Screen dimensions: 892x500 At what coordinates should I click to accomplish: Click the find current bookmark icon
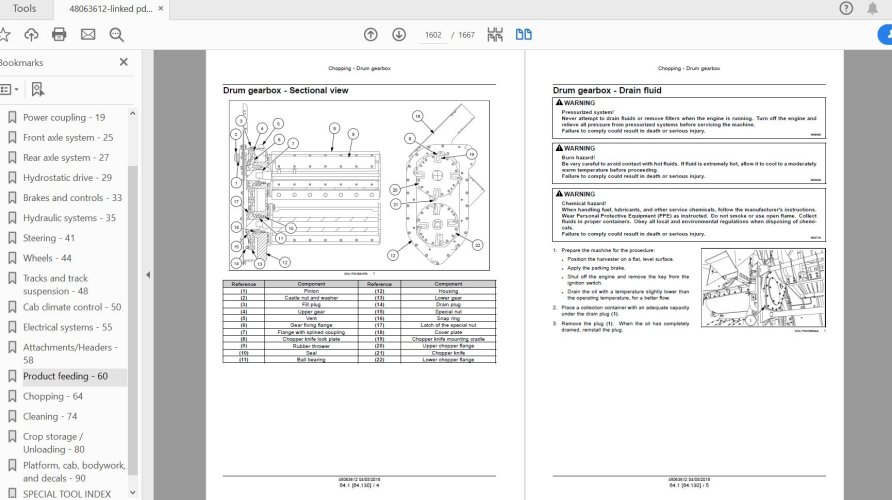pos(38,89)
